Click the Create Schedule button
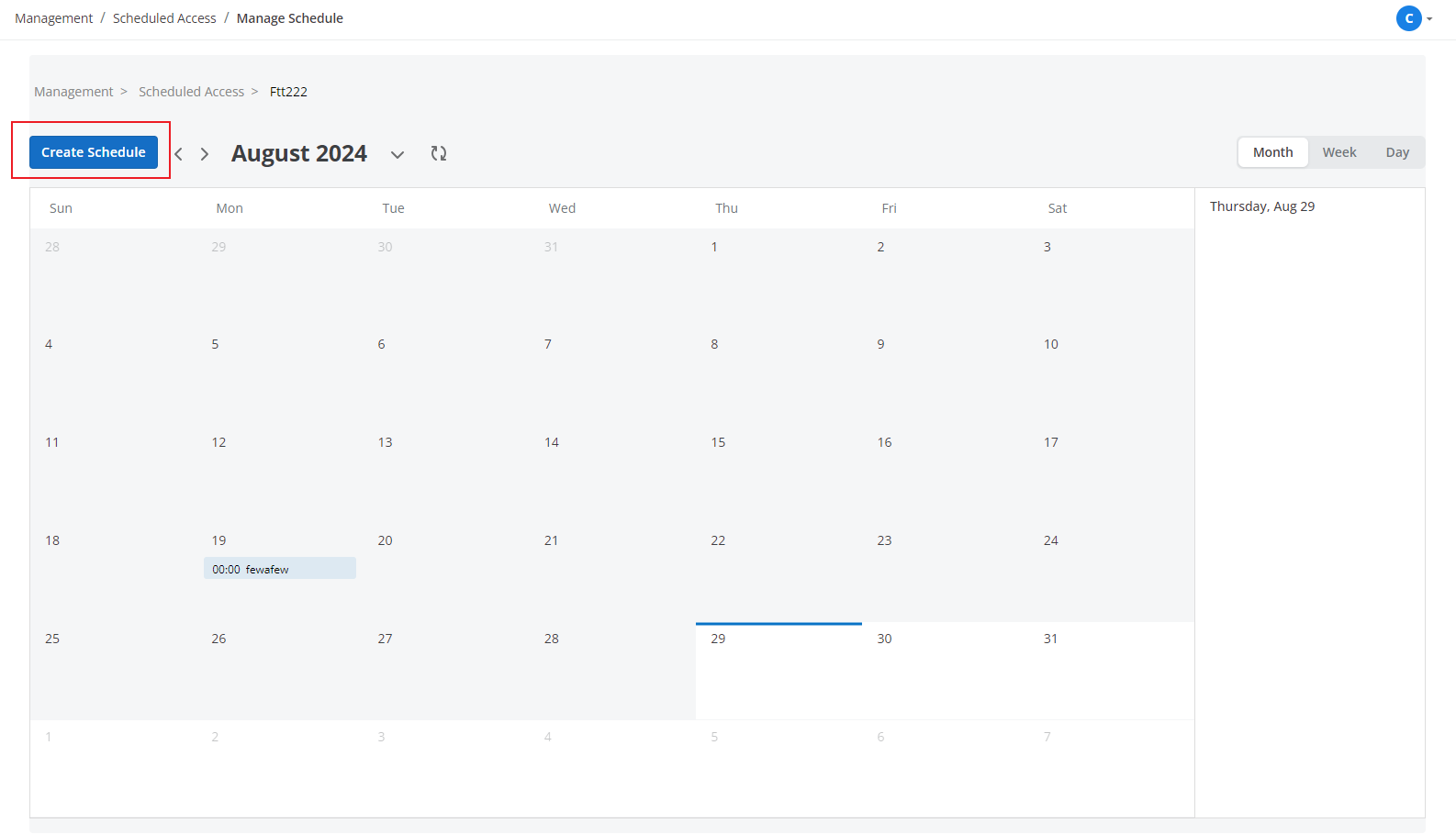Image resolution: width=1456 pixels, height=834 pixels. pos(94,152)
